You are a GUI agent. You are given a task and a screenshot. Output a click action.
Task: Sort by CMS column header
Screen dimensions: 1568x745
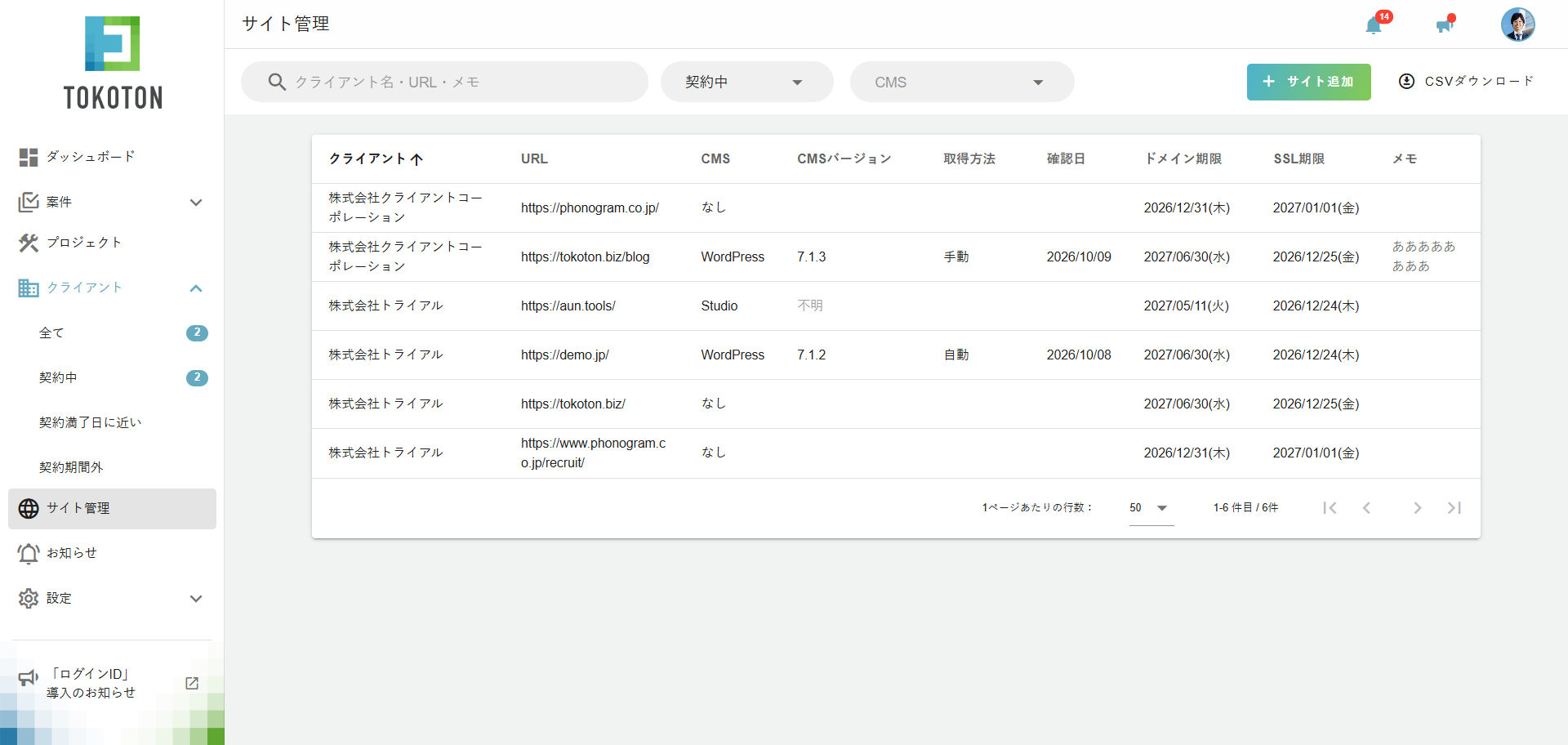coord(715,159)
